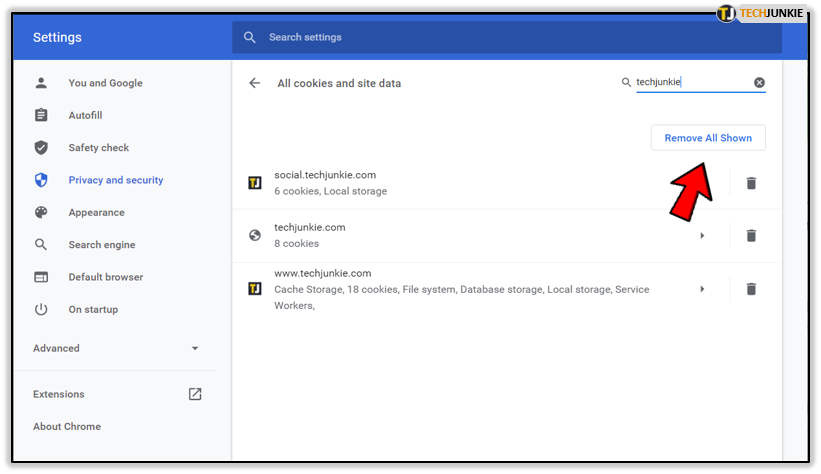Open the Autofill settings page
Image resolution: width=821 pixels, height=474 pixels.
(x=85, y=115)
